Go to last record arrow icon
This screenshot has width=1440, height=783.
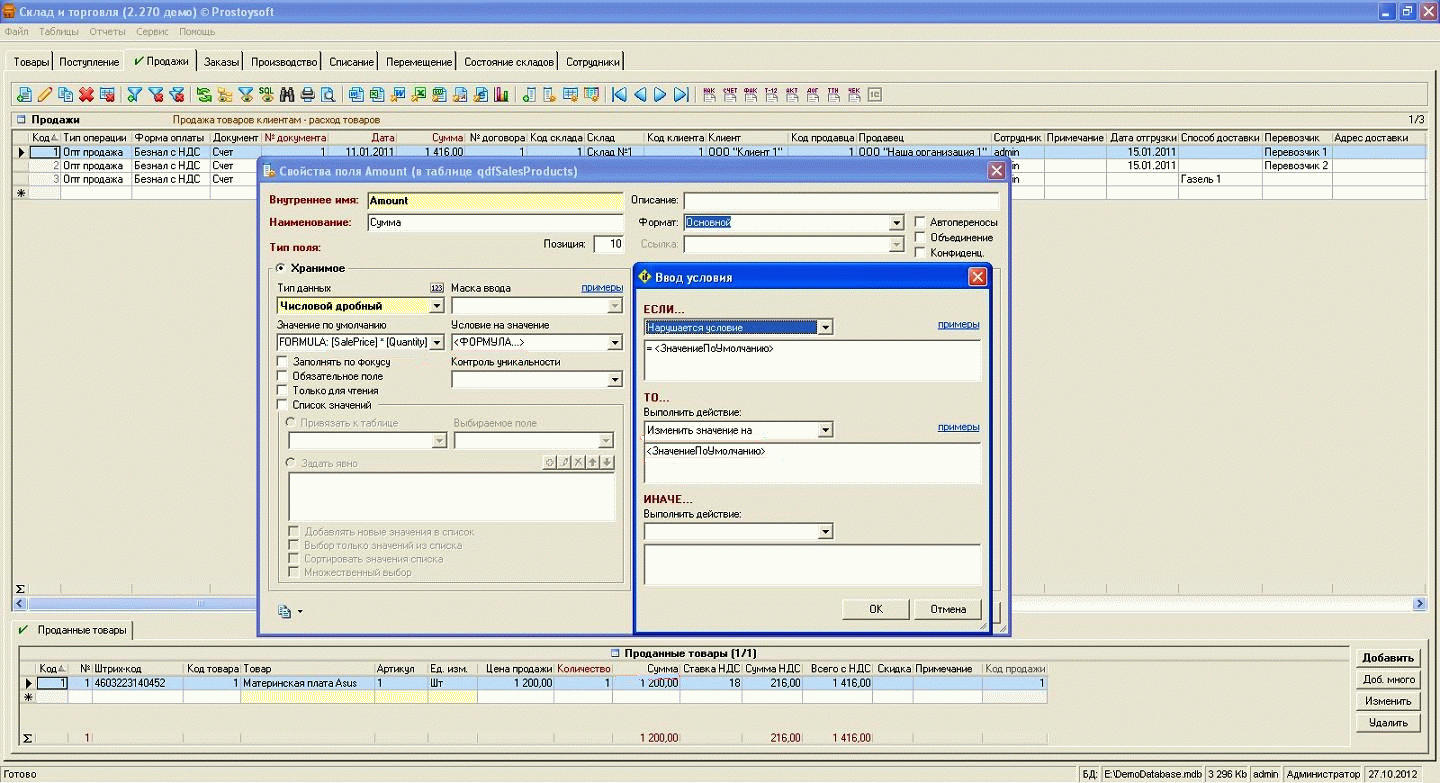pos(681,94)
